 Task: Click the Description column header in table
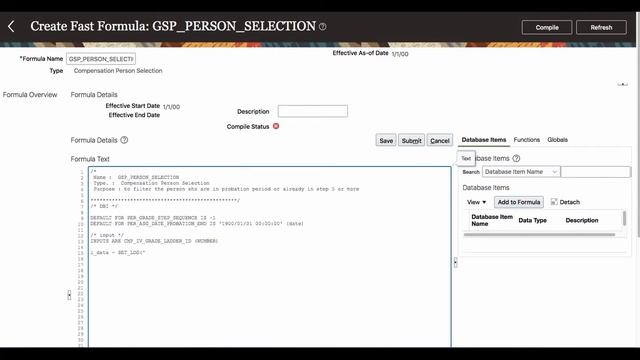pyautogui.click(x=582, y=220)
